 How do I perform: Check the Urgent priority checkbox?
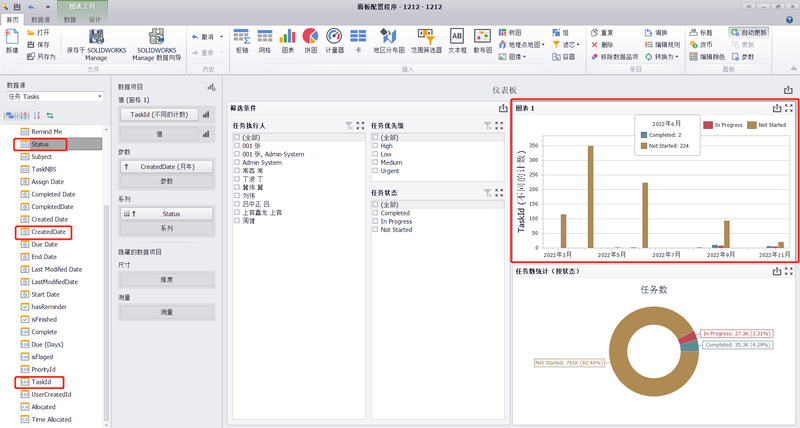point(375,171)
